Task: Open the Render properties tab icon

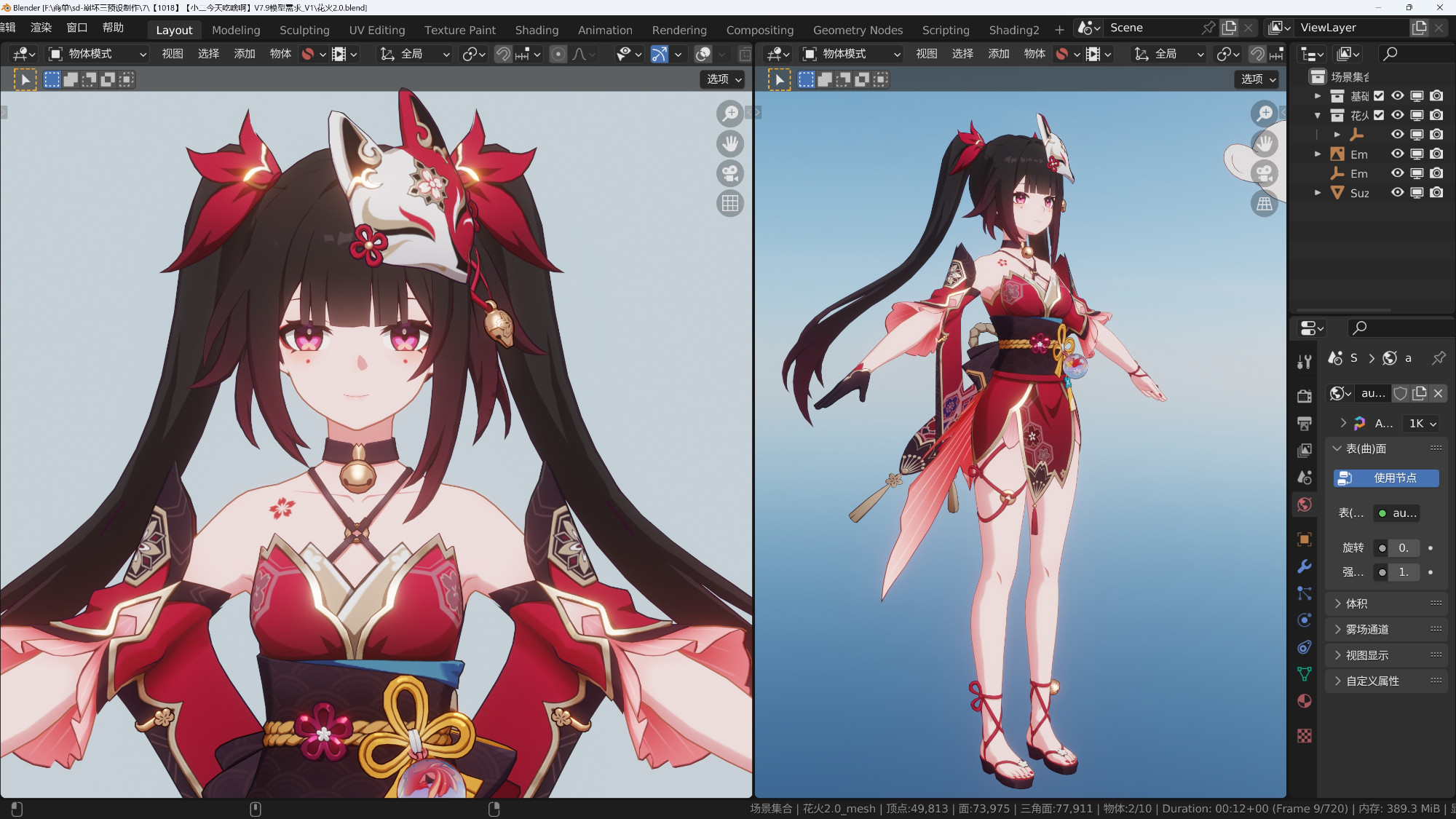Action: (1304, 396)
